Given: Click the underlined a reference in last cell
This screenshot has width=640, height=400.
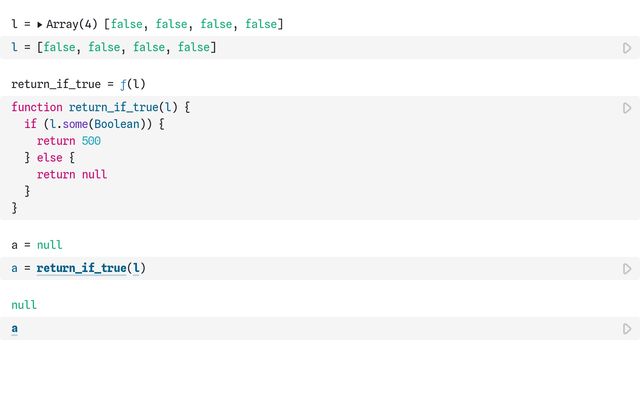Looking at the screenshot, I should pos(15,328).
